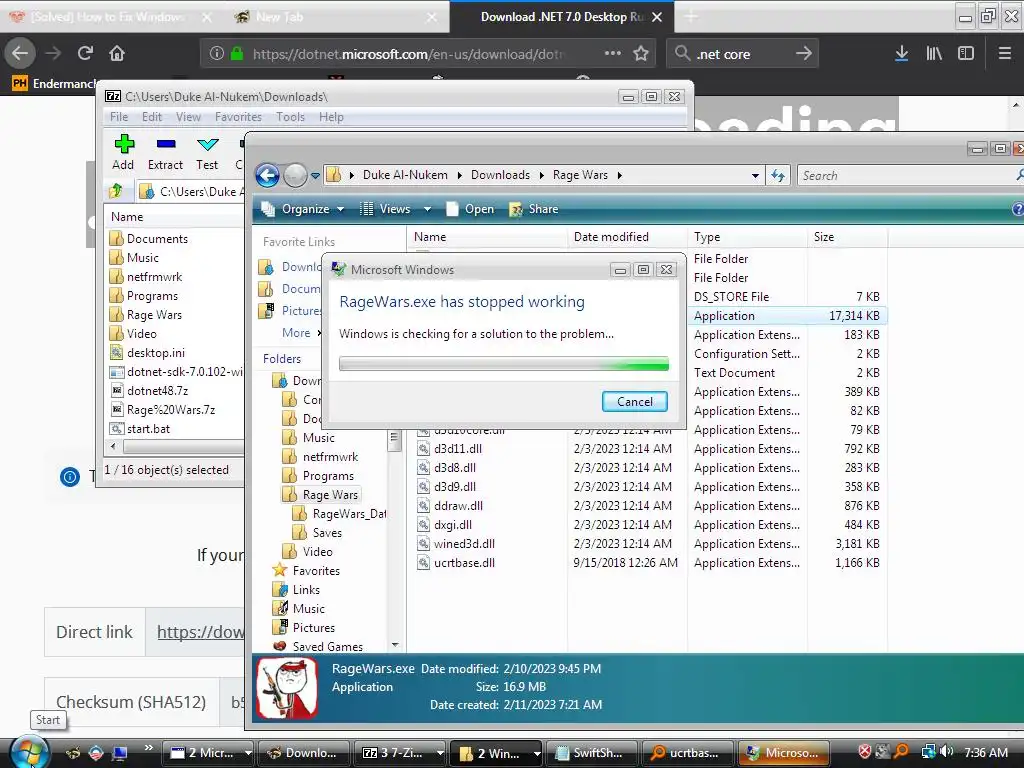This screenshot has height=768, width=1024.
Task: Click the Firefox back arrow
Action: coord(20,53)
